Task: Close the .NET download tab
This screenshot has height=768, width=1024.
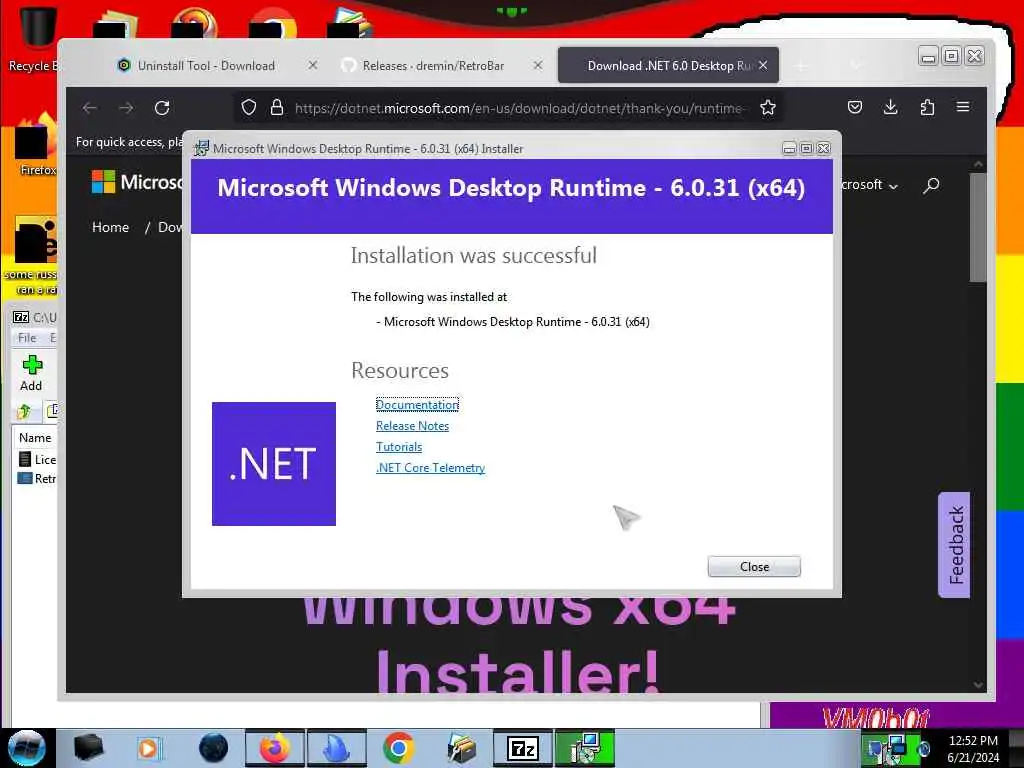Action: point(763,65)
